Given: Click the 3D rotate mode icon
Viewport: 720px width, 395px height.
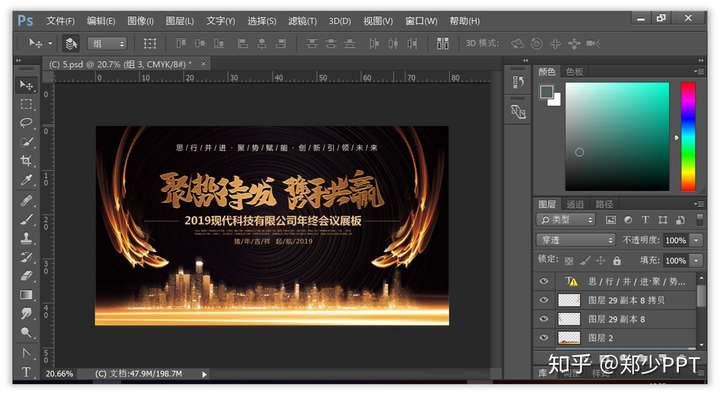Looking at the screenshot, I should [518, 44].
